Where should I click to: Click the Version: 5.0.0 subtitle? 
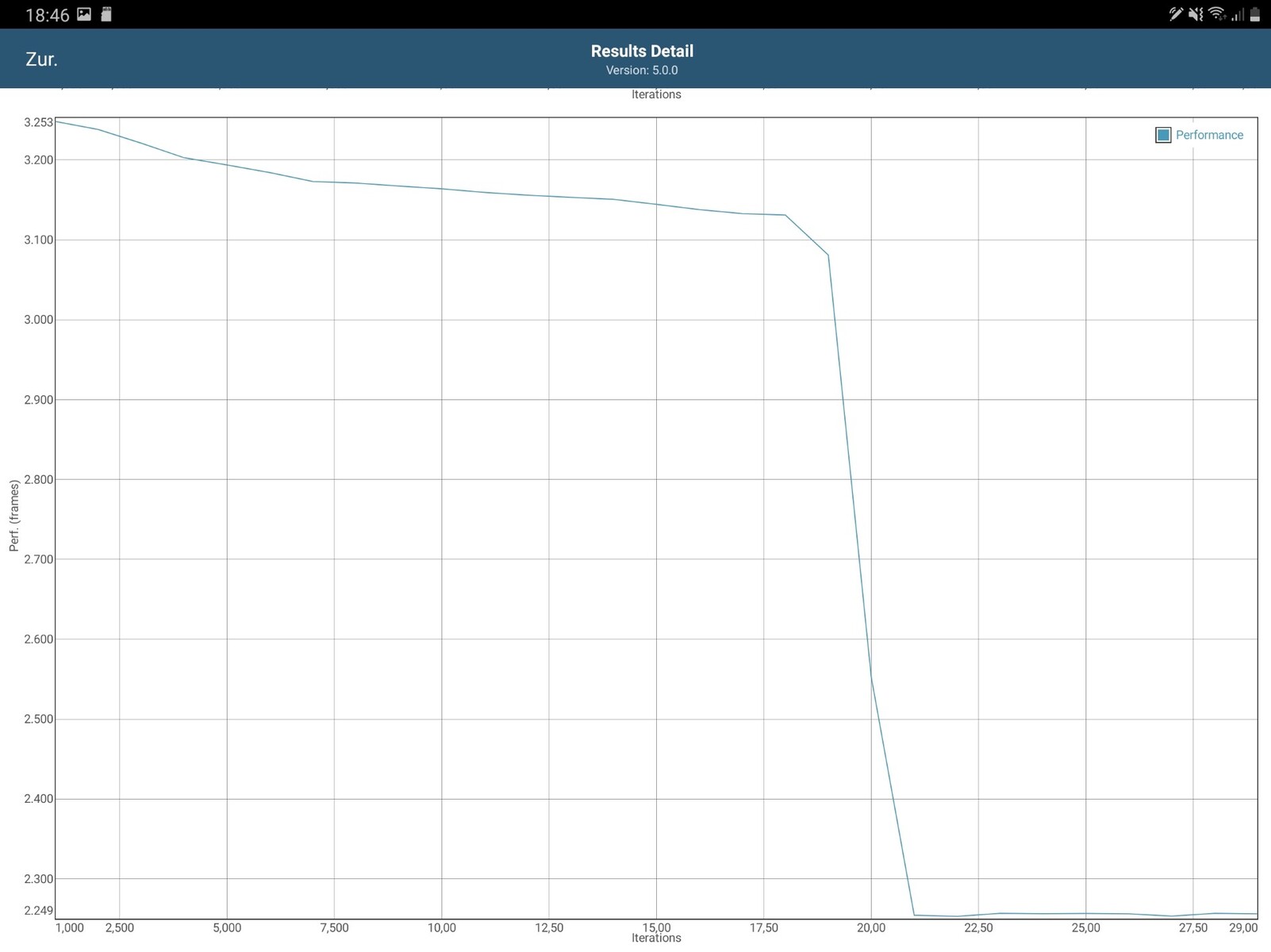coord(642,71)
